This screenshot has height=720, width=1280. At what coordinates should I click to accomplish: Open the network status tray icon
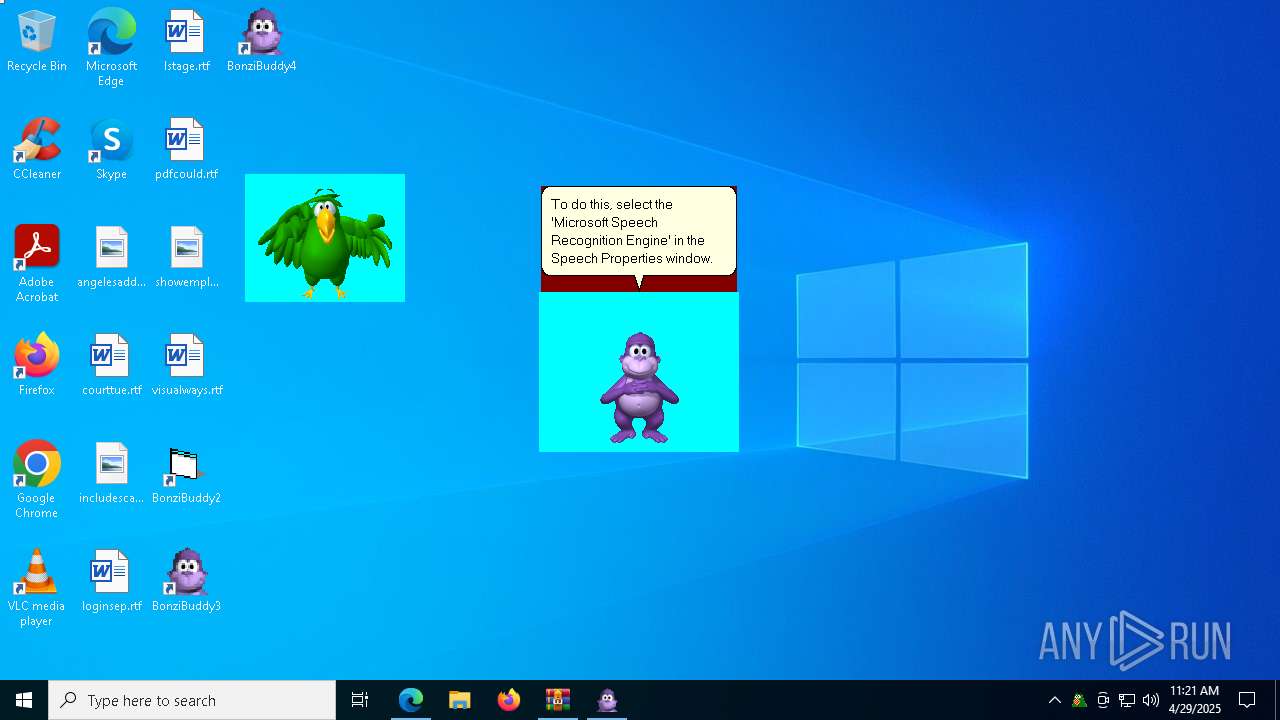[x=1127, y=700]
